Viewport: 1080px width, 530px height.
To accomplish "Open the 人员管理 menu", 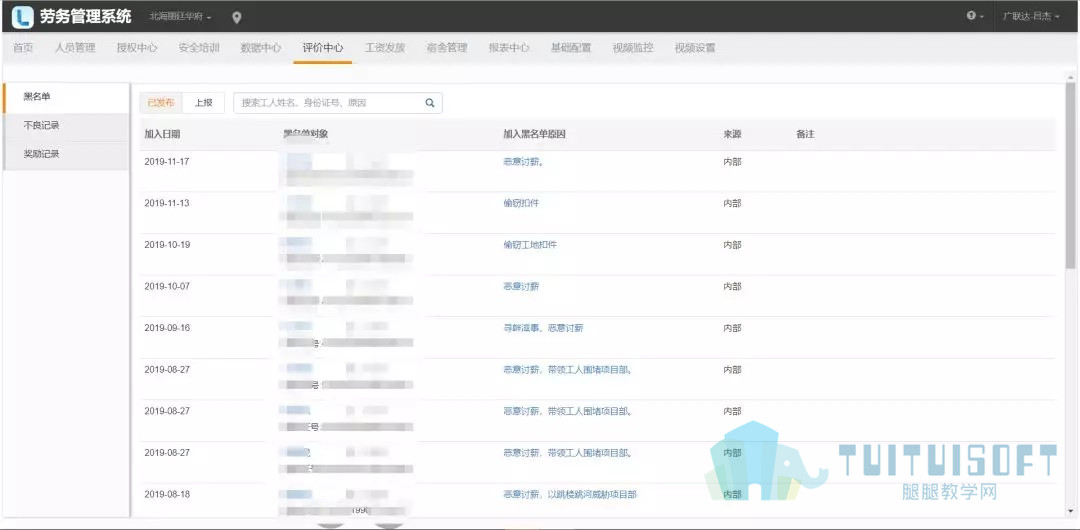I will point(75,48).
